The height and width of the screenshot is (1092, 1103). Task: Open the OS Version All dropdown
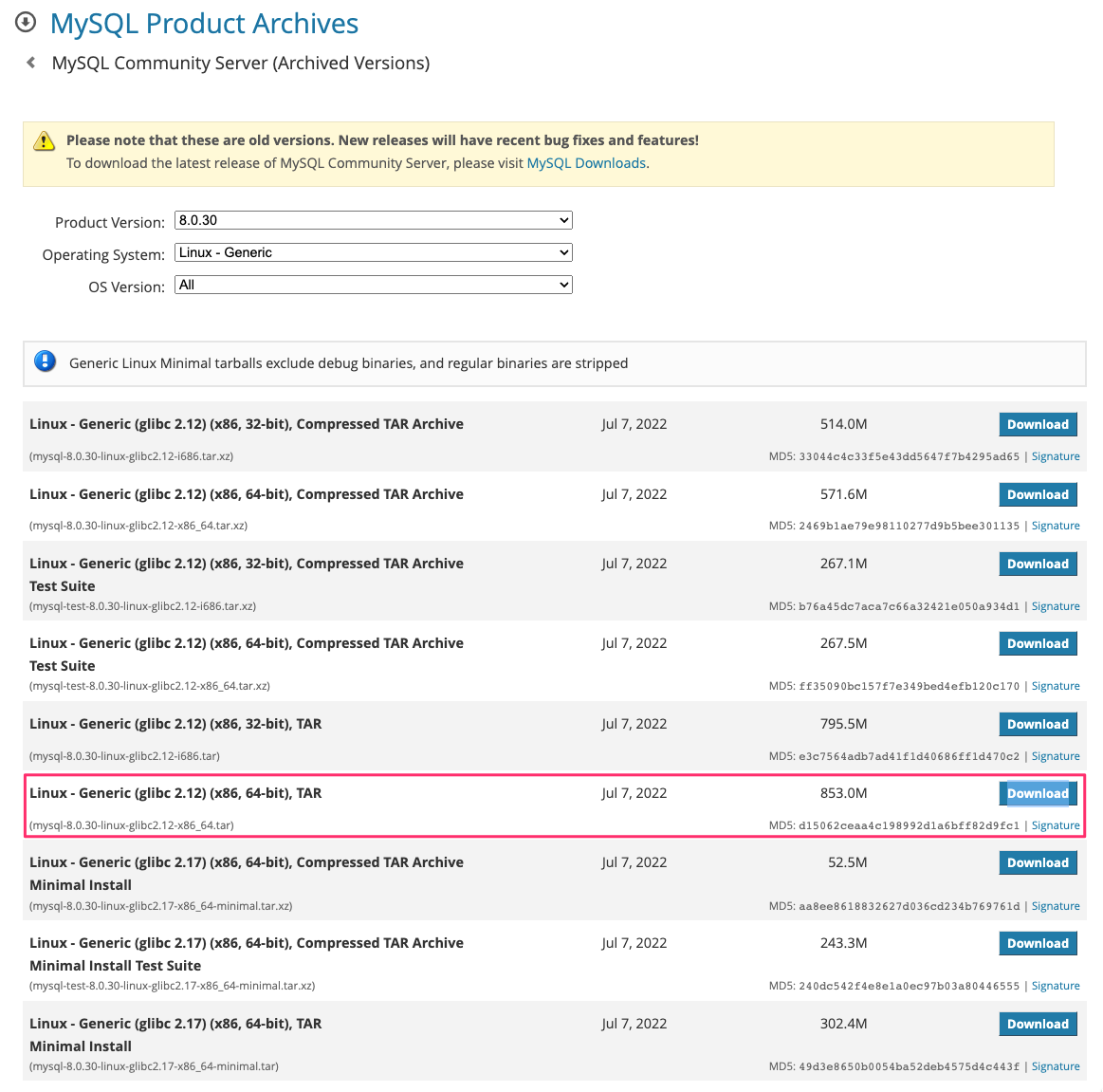374,285
